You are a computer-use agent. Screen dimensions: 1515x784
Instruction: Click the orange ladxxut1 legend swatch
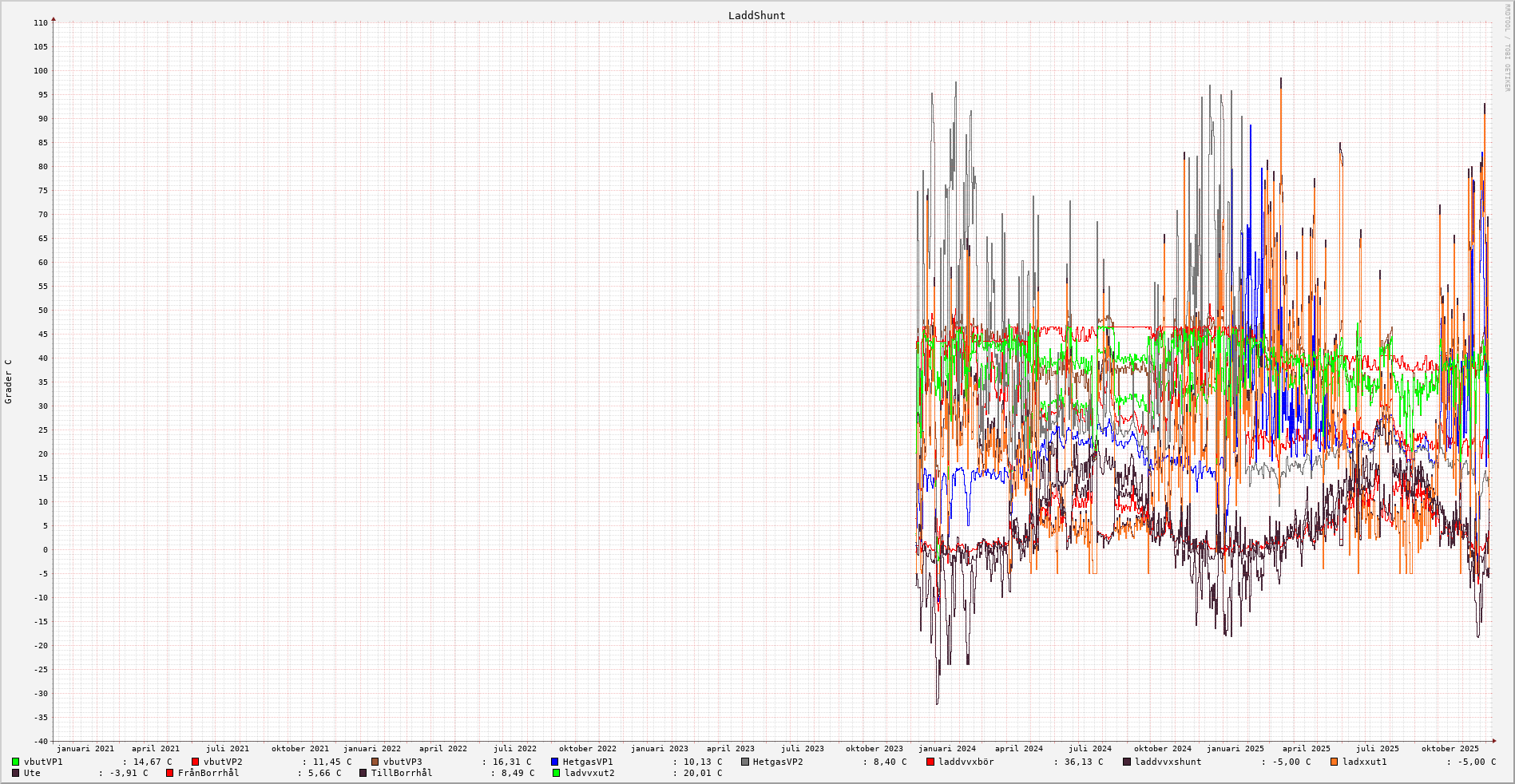coord(1335,762)
